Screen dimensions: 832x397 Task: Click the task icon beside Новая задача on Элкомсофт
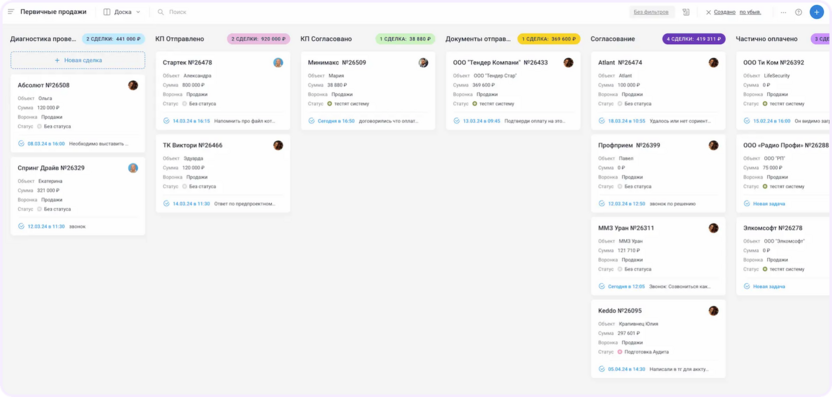pos(747,286)
